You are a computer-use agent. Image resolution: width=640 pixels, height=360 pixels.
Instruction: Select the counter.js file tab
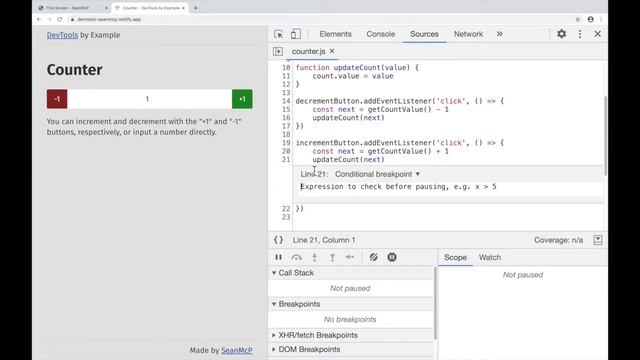(308, 51)
